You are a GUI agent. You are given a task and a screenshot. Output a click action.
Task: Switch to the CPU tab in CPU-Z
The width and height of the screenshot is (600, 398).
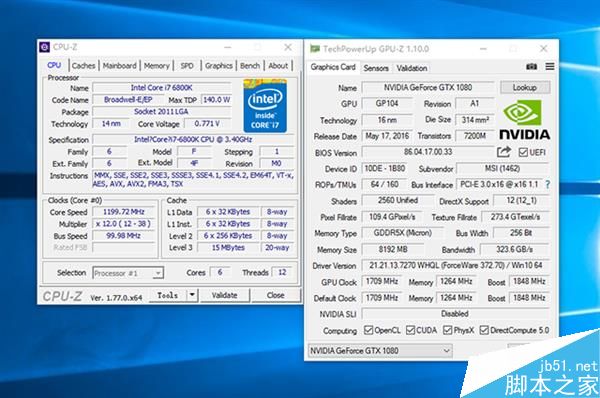click(54, 65)
